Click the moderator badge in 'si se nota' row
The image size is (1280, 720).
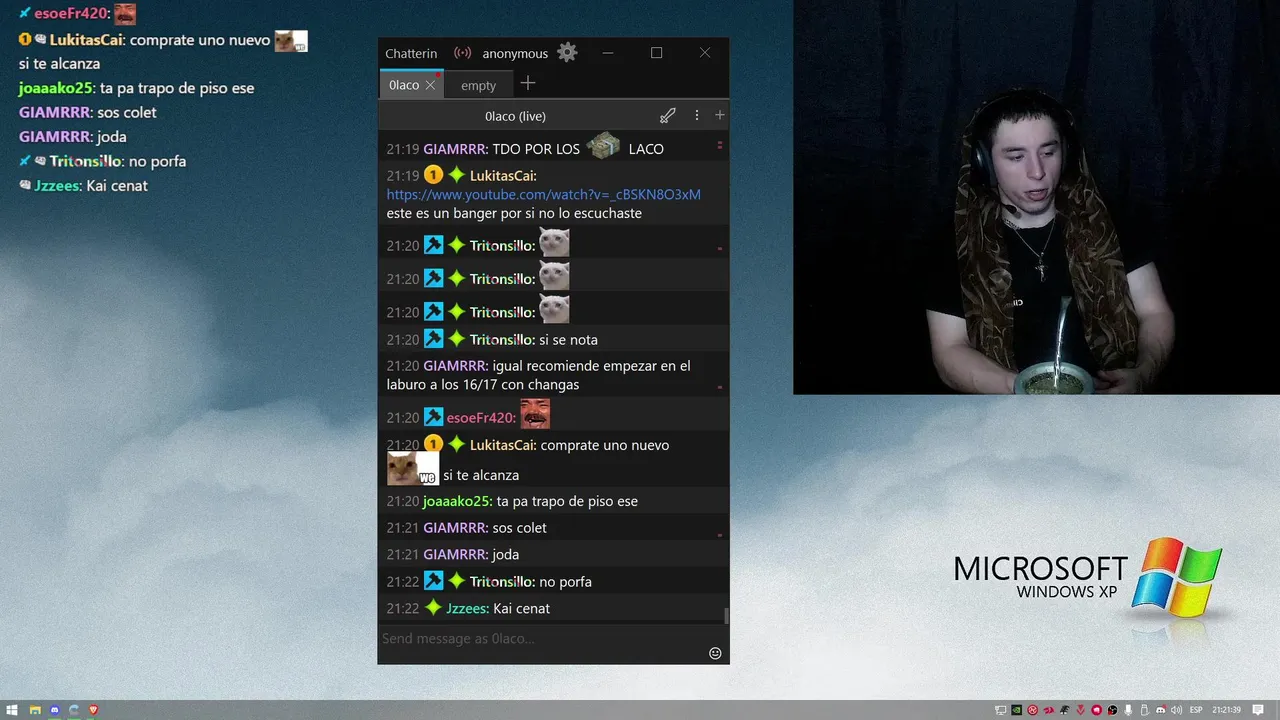point(433,339)
